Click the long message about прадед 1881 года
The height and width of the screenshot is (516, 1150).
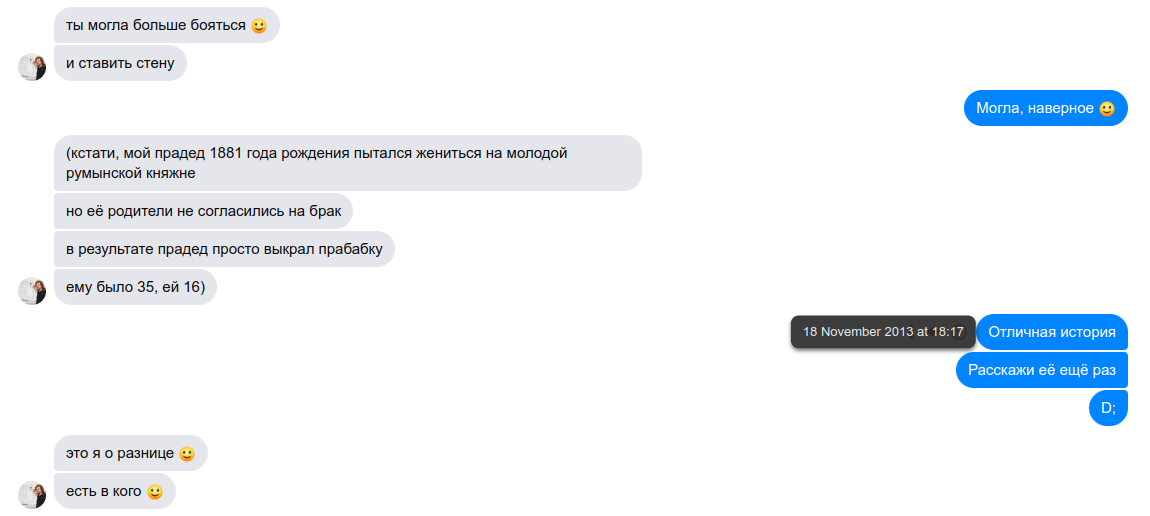pyautogui.click(x=348, y=163)
